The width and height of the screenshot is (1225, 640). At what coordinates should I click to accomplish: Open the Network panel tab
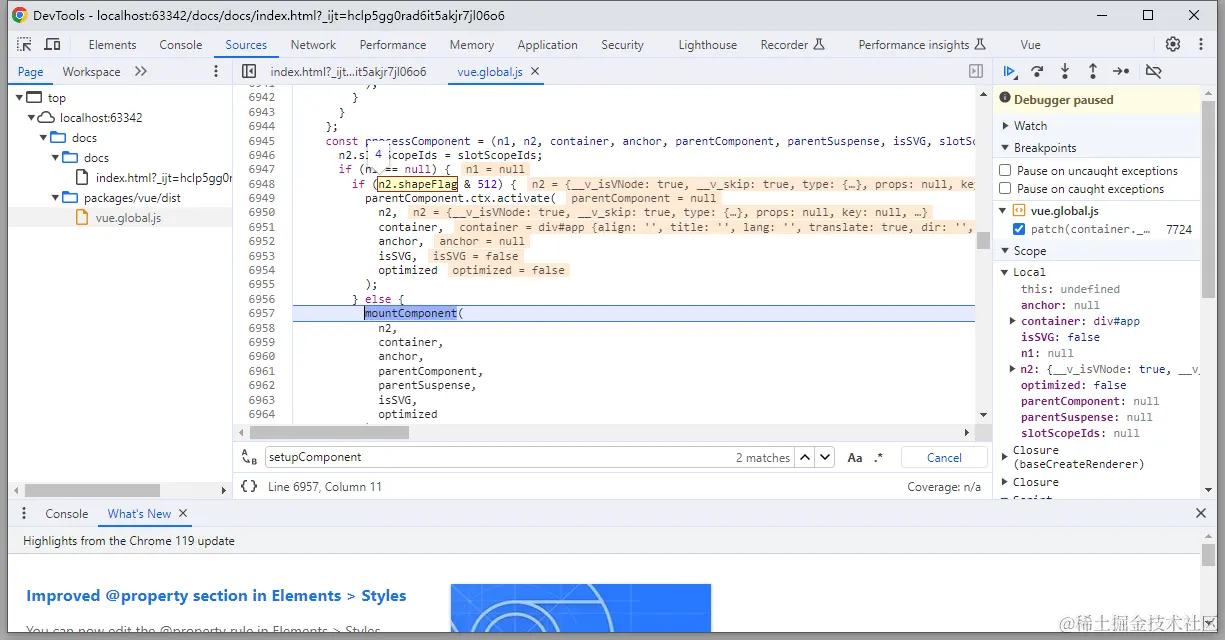click(x=313, y=45)
